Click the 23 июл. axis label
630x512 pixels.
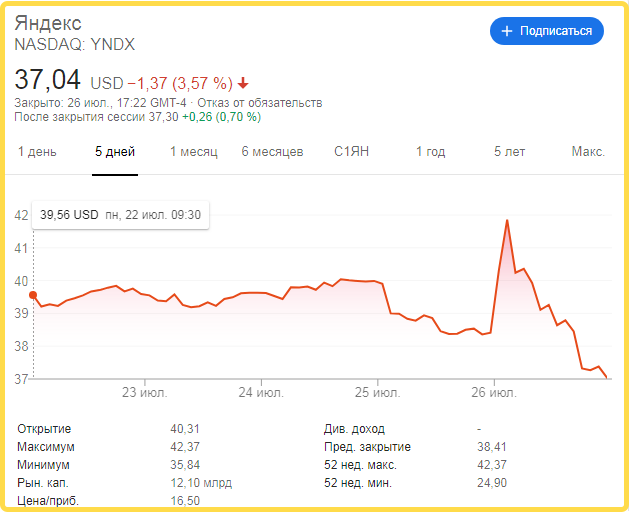145,392
